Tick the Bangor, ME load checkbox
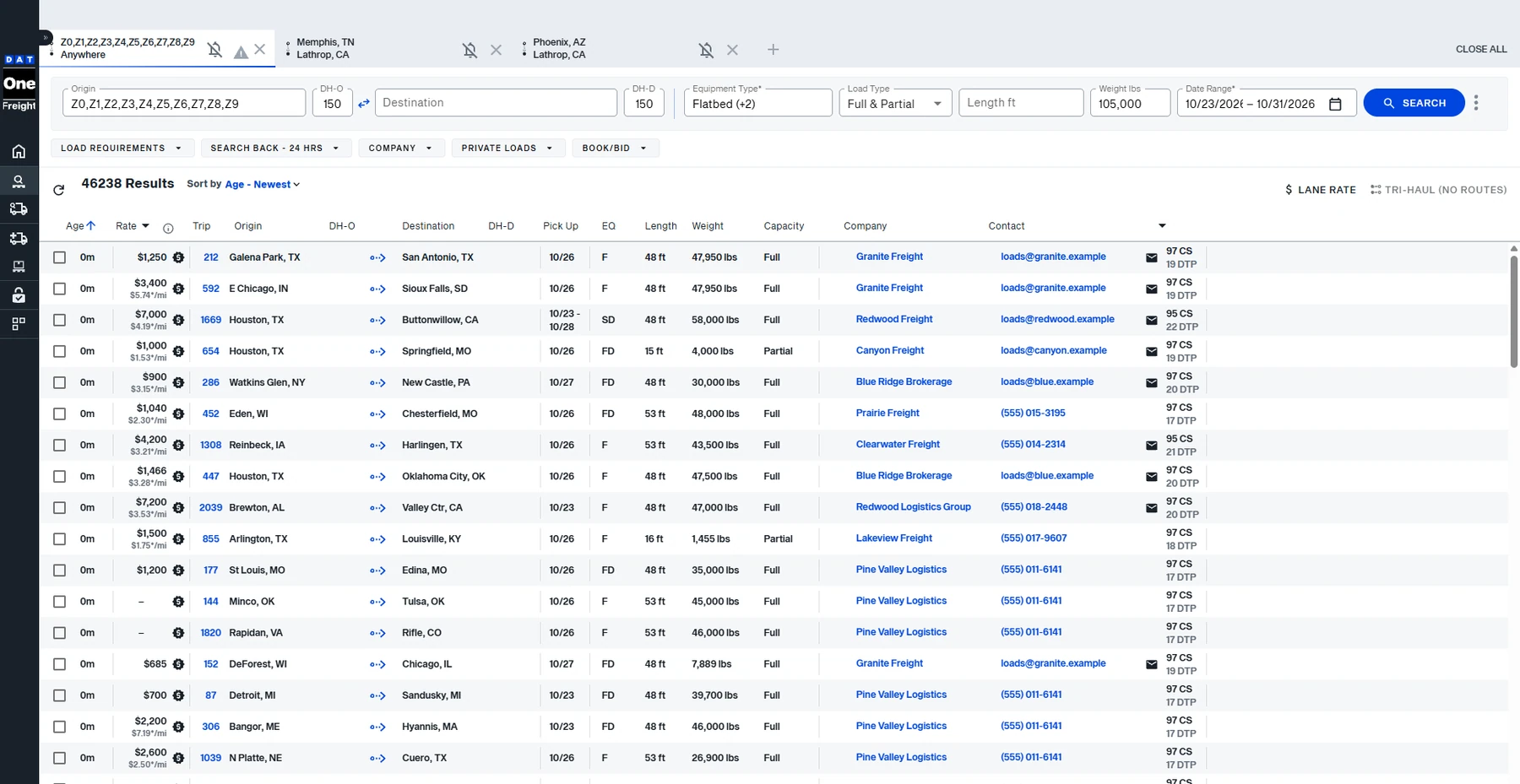Viewport: 1520px width, 784px height. pos(59,727)
